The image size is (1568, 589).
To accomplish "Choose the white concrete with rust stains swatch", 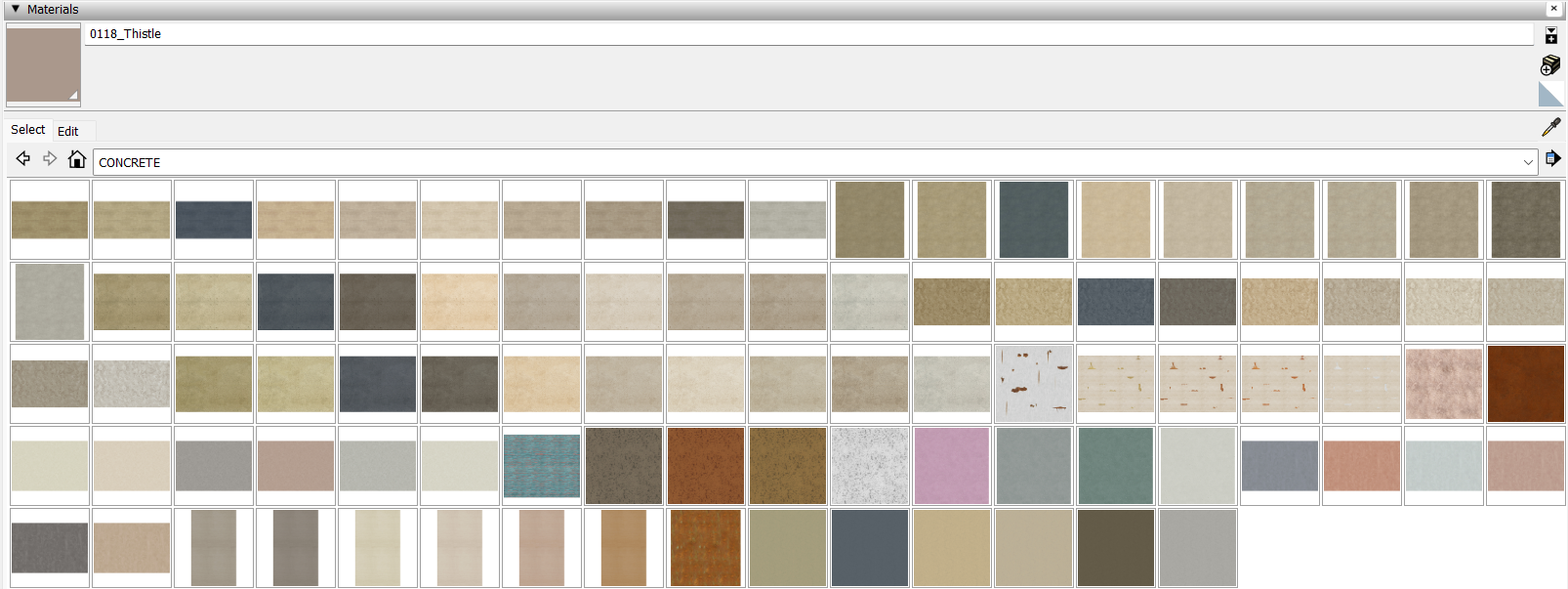I will (x=1034, y=384).
